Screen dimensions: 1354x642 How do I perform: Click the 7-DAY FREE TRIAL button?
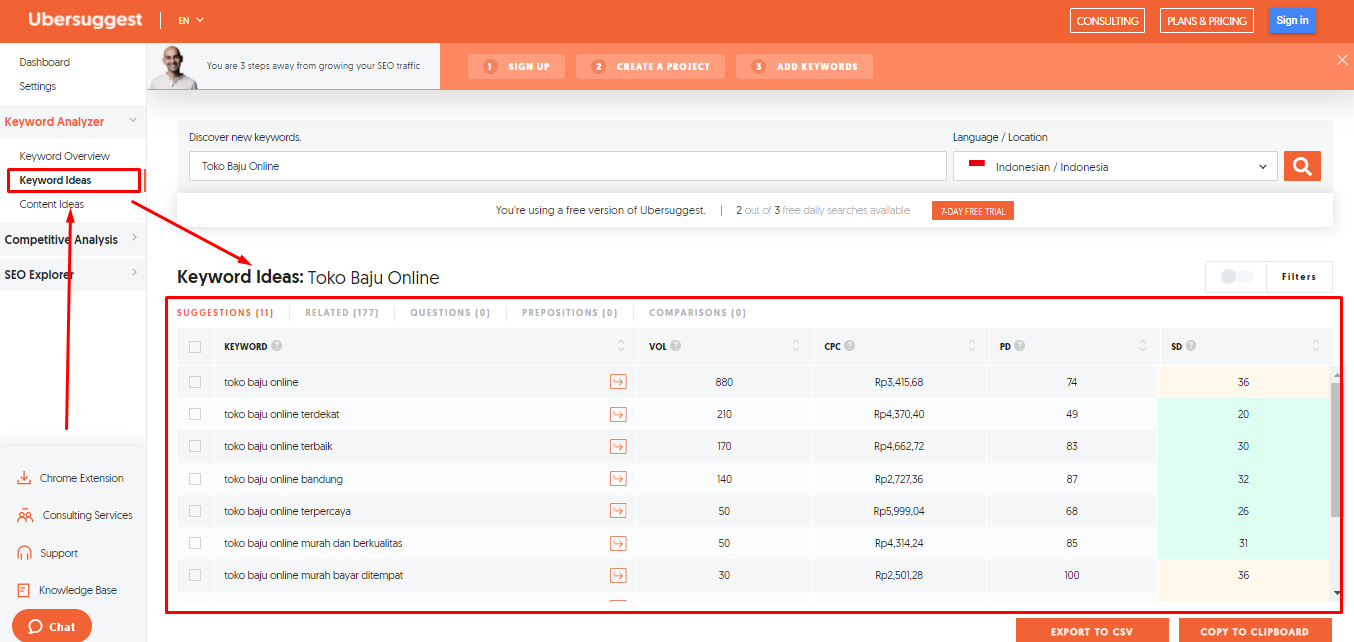[x=973, y=211]
